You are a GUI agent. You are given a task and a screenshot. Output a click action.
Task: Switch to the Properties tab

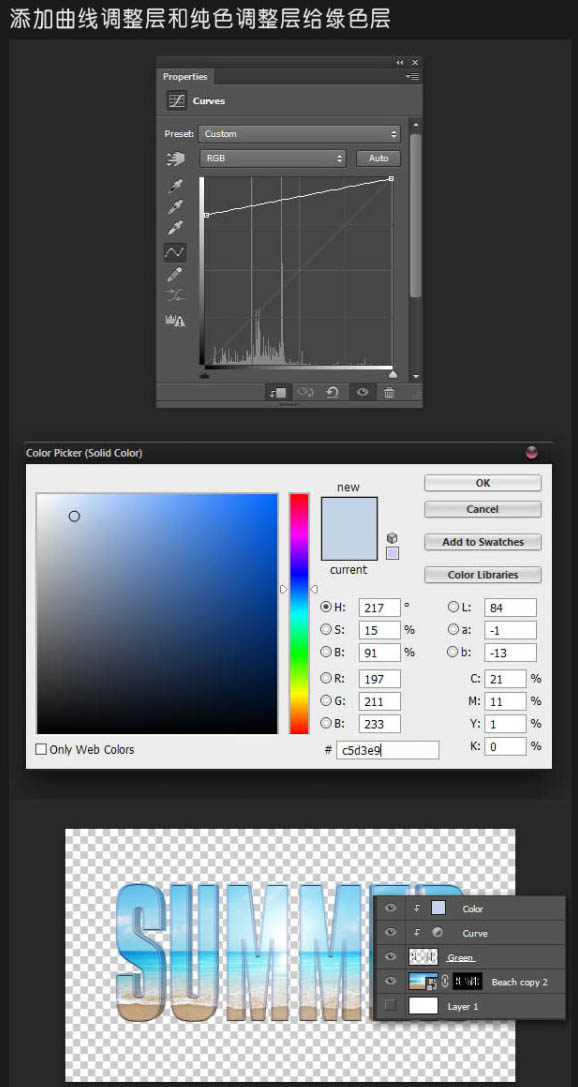185,77
